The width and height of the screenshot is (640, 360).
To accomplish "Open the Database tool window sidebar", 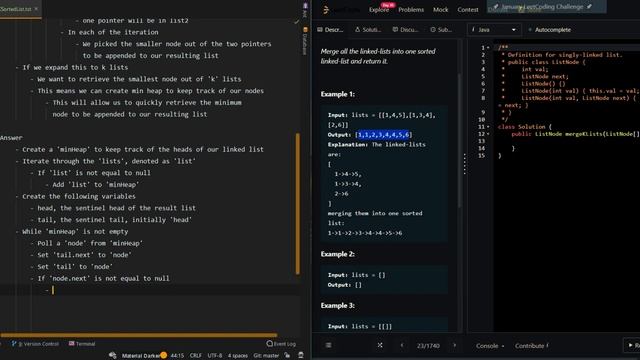I will (305, 41).
